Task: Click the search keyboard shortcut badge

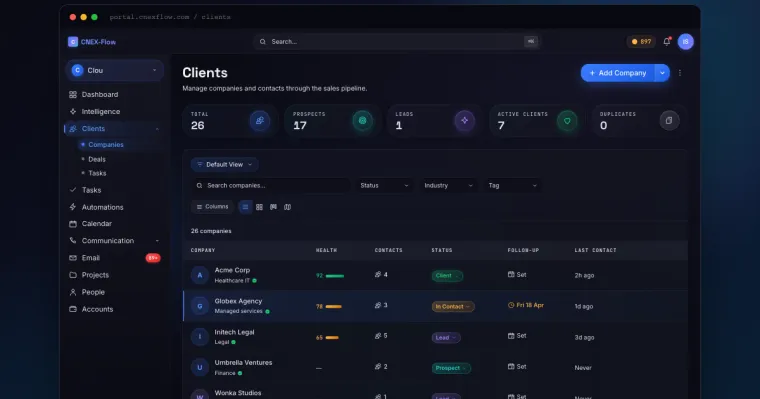Action: [x=531, y=42]
